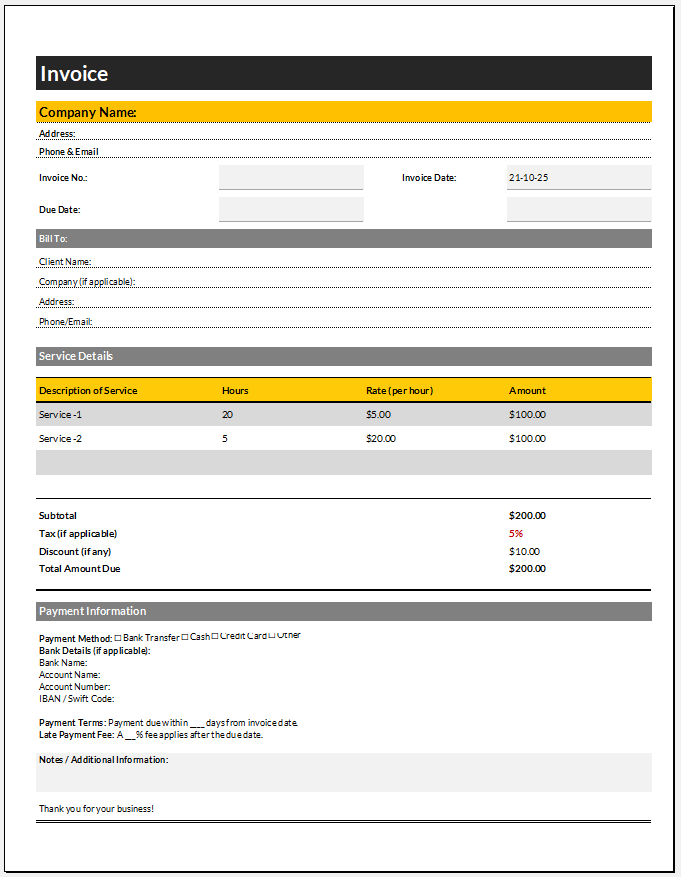This screenshot has height=877, width=681.
Task: Click the Invoice No. input box
Action: point(290,178)
